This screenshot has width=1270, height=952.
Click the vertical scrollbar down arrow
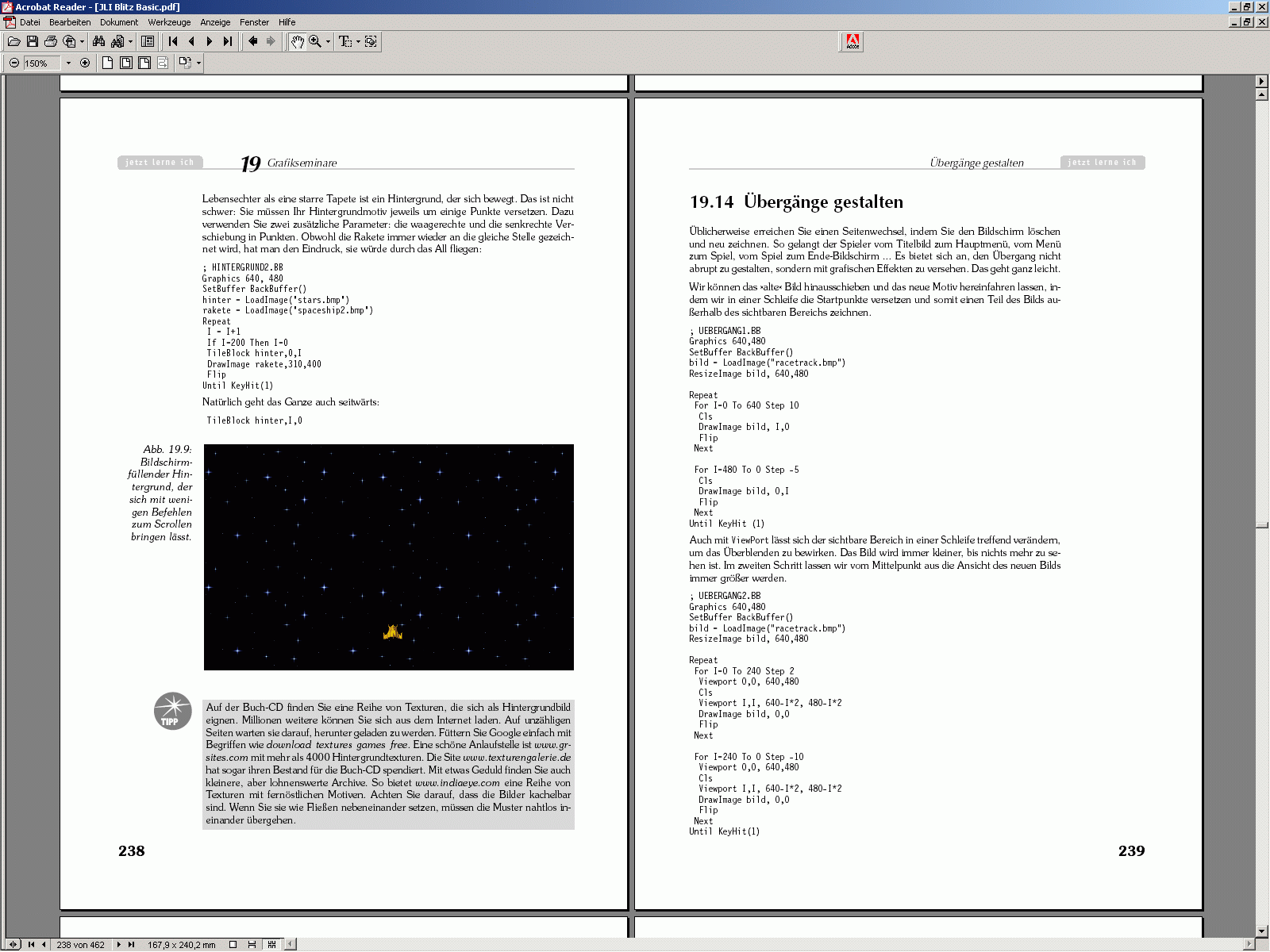[1262, 931]
